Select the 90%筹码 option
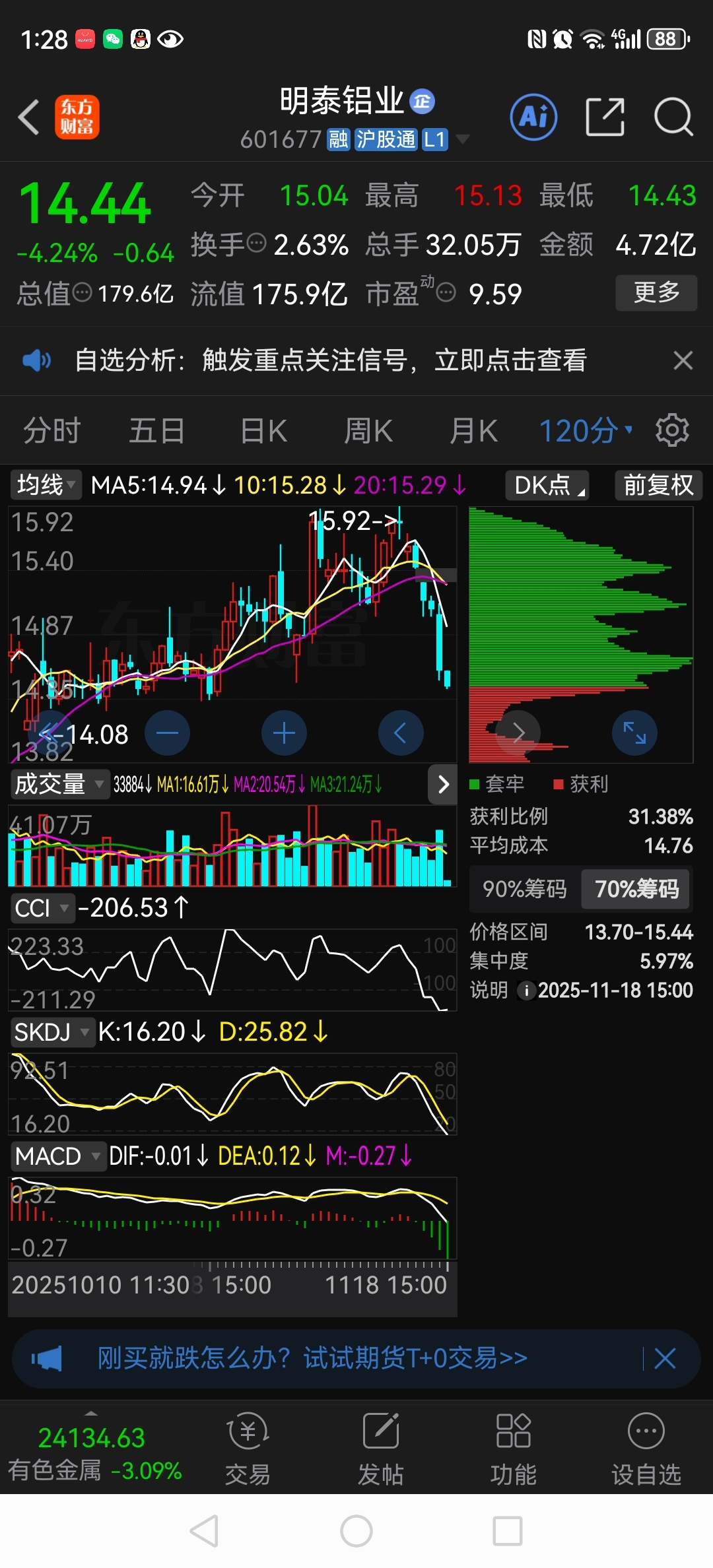The width and height of the screenshot is (713, 1568). [525, 889]
